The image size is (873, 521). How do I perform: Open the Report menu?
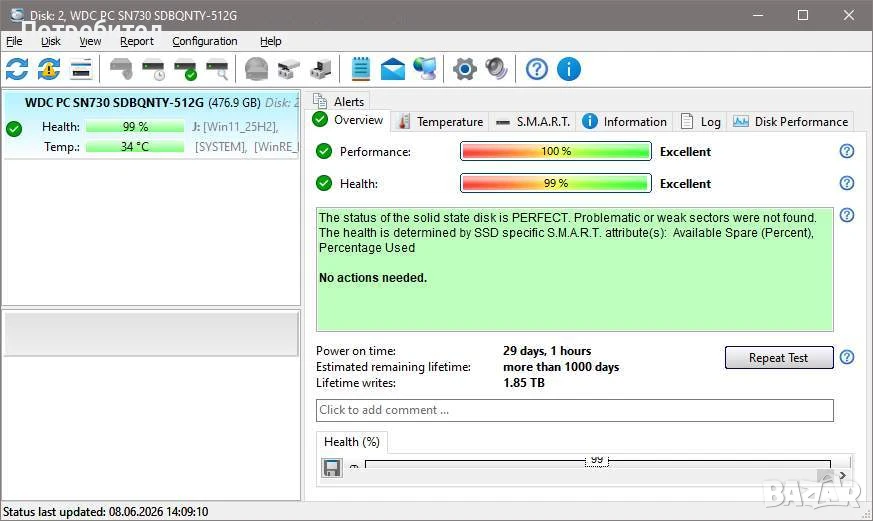(x=136, y=41)
